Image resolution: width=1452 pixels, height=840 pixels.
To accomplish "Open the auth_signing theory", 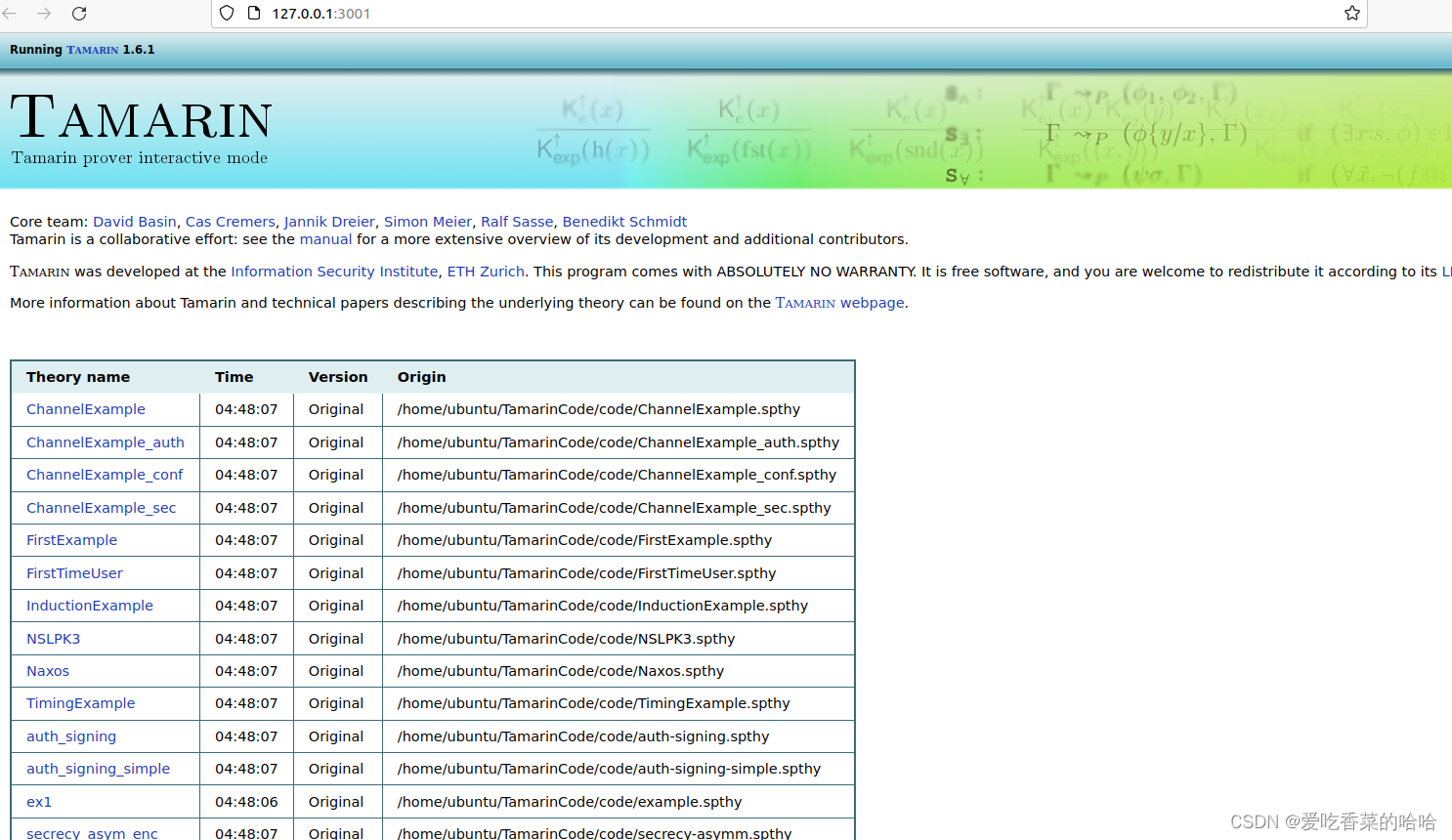I will (x=71, y=736).
